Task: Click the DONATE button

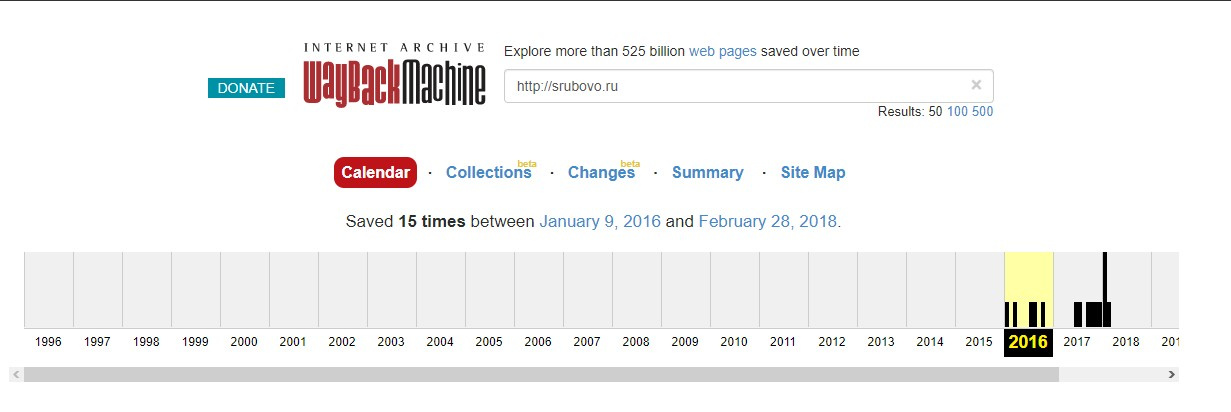Action: tap(246, 88)
